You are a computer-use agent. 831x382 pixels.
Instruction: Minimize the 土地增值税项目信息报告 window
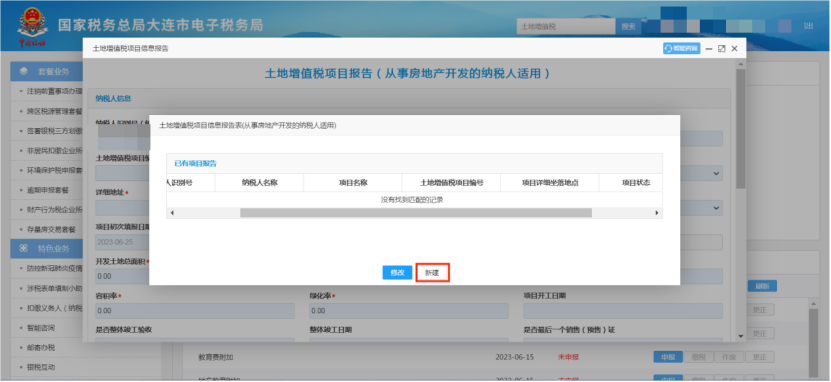pos(709,48)
